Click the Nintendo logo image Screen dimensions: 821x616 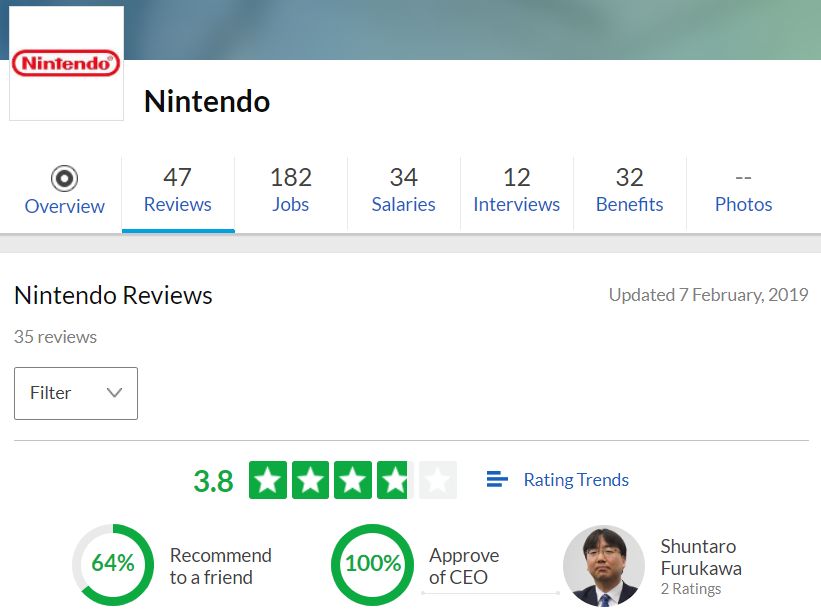[66, 63]
